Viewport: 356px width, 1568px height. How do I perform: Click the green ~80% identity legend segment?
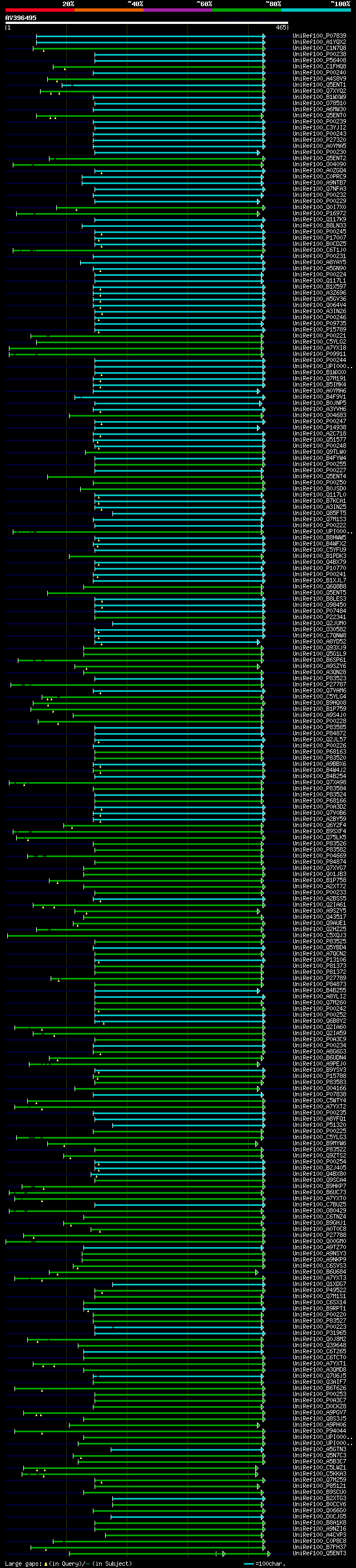tap(247, 10)
